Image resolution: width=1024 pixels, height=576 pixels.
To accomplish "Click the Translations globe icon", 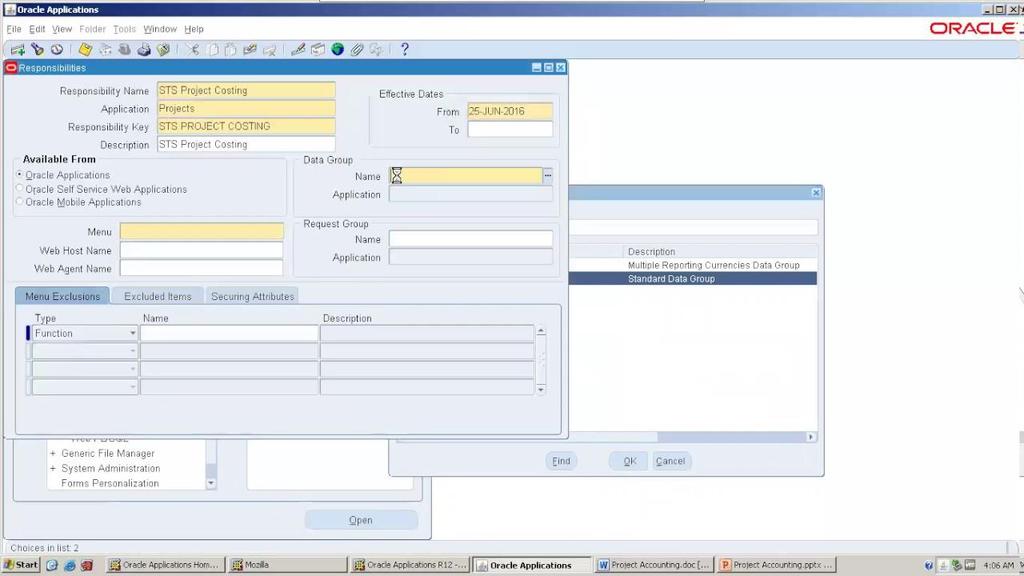I will pyautogui.click(x=338, y=50).
